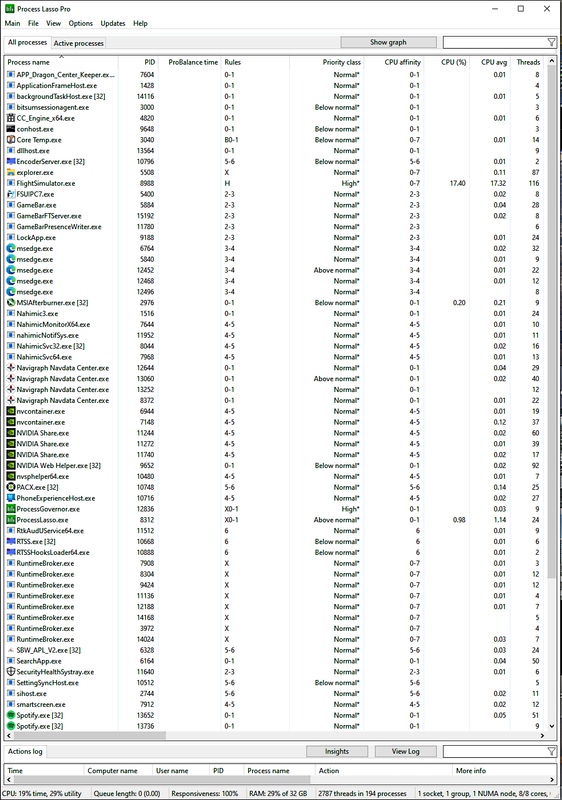Open the Options menu
Screen dimensions: 562x800
coord(81,23)
